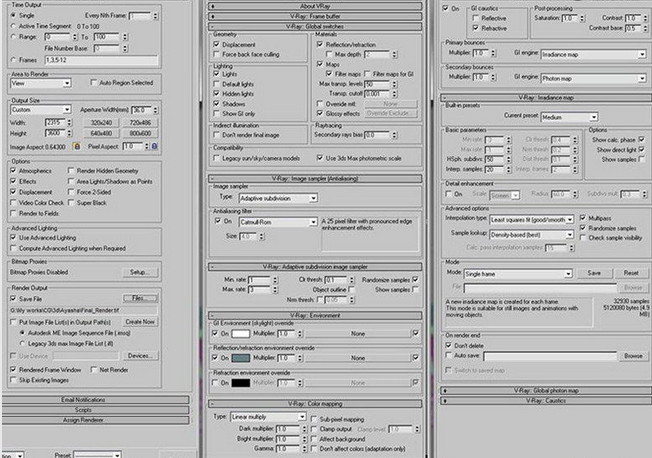Open Secondary bounces Photon map dropdown
Image resolution: width=652 pixels, height=458 pixels.
pyautogui.click(x=593, y=79)
